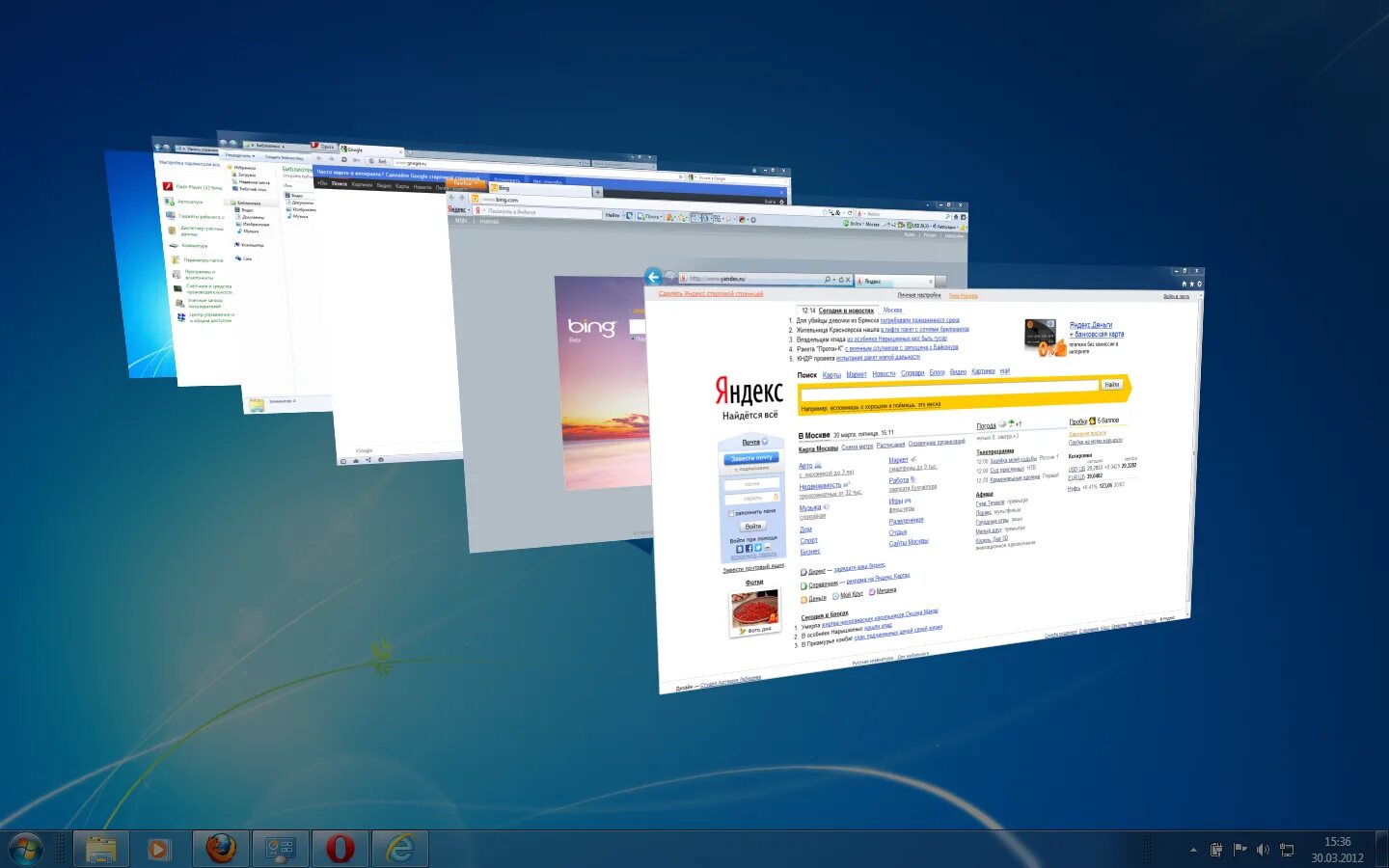Select the Яндекс tab in Internet Explorer

(894, 281)
